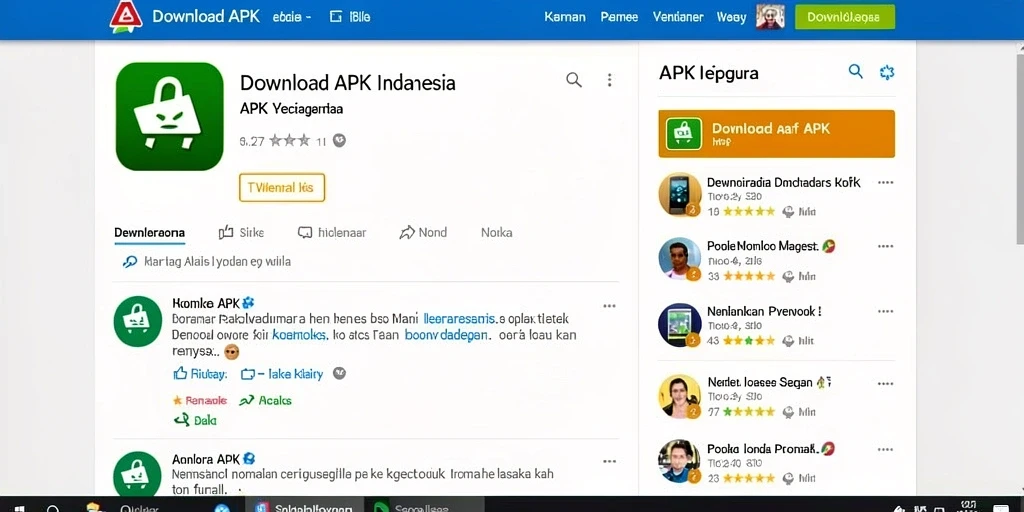Click the green 'Acalcs' link
Viewport: 1024px width, 512px height.
(265, 400)
